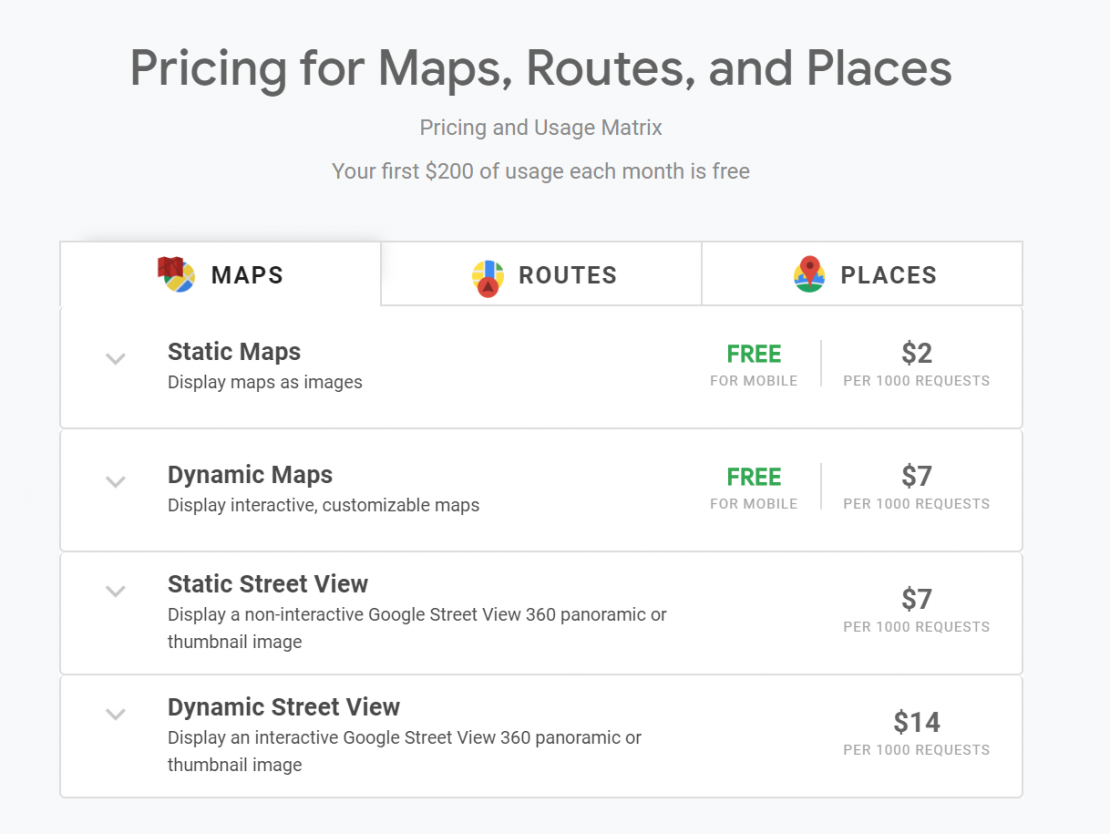Screen dimensions: 1110x834
Task: Click the $14 Dynamic Street View price
Action: pyautogui.click(x=916, y=722)
